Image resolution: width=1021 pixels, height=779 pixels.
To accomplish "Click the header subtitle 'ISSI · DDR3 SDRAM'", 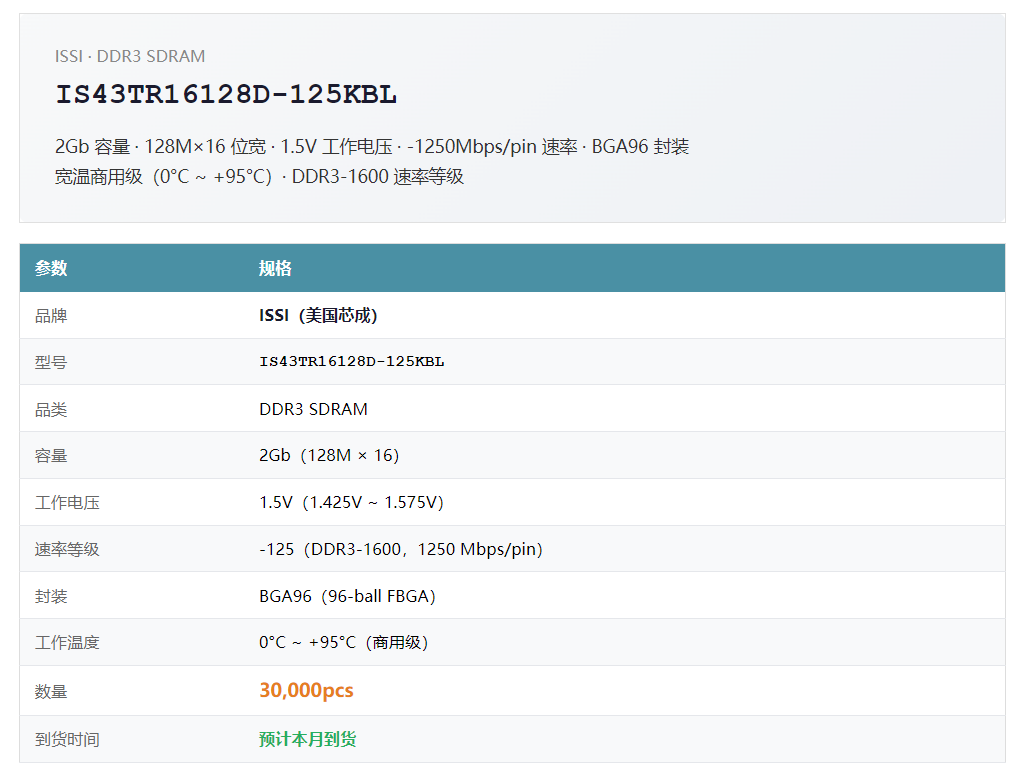I will 130,57.
